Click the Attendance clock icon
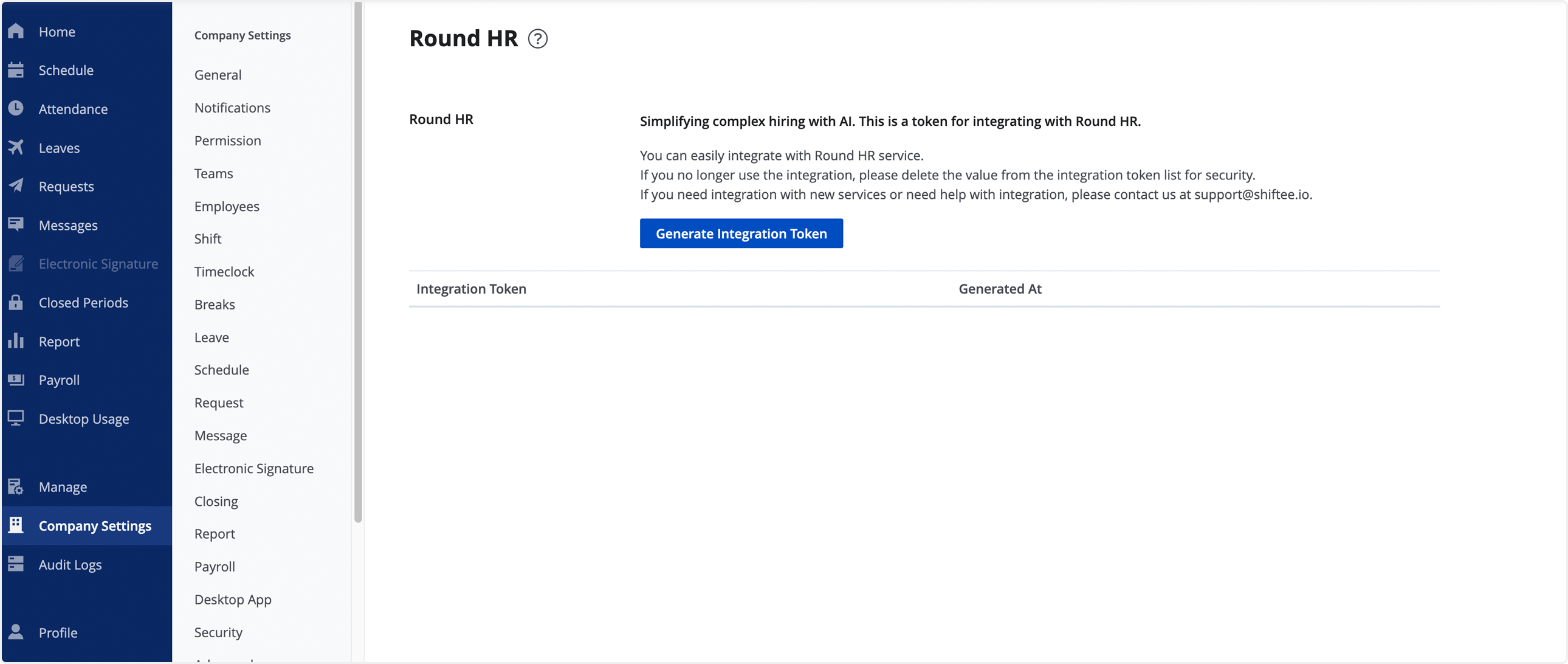This screenshot has height=664, width=1568. pos(16,108)
